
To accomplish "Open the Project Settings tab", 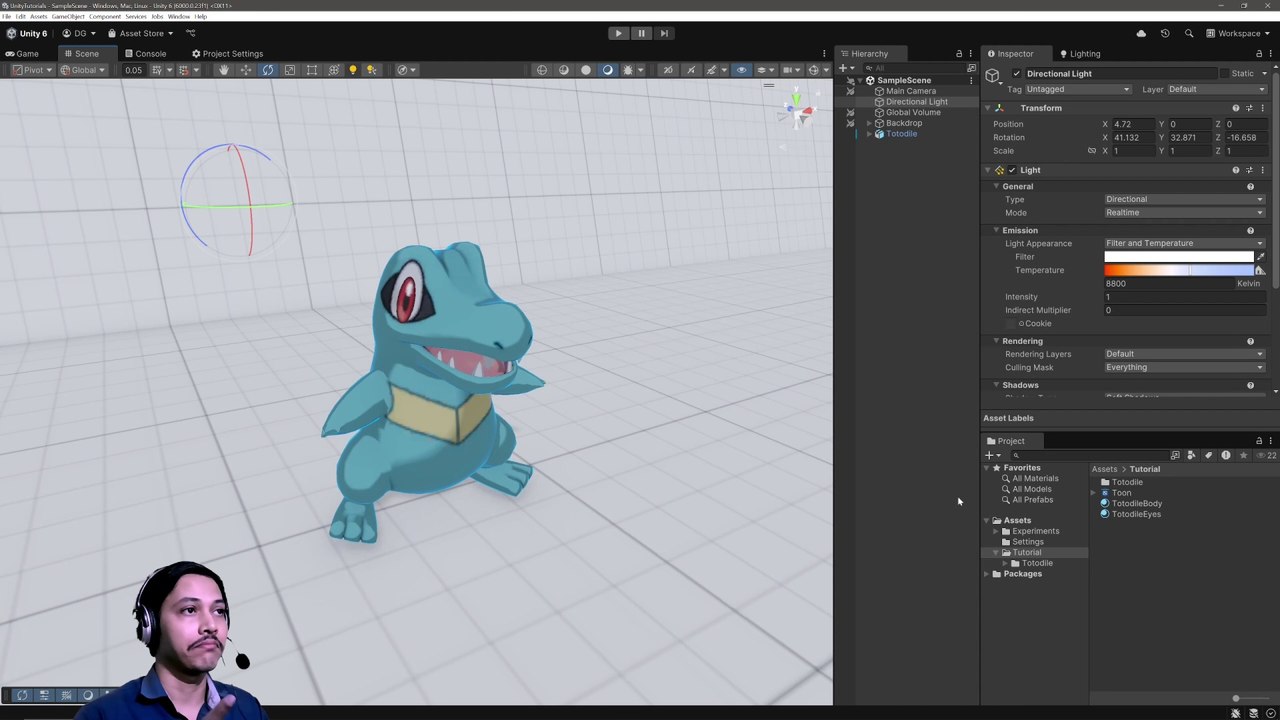I will (227, 54).
